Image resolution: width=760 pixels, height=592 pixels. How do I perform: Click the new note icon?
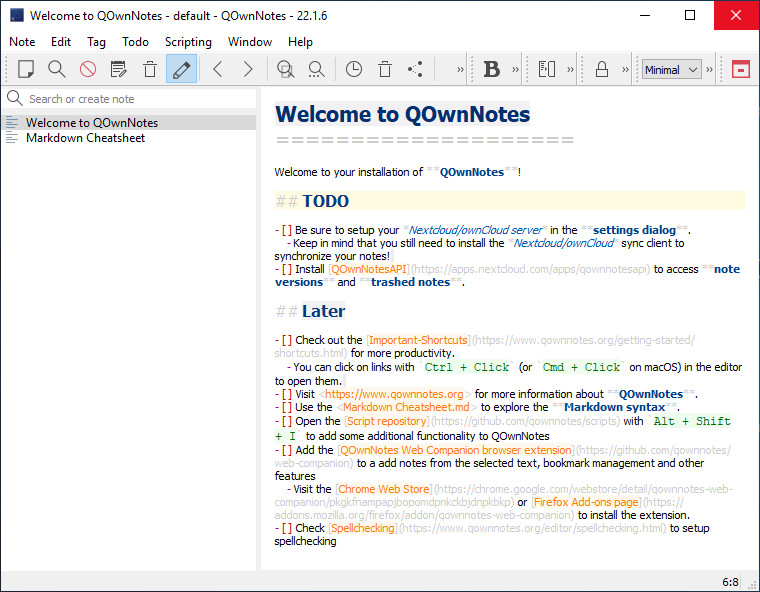click(26, 70)
